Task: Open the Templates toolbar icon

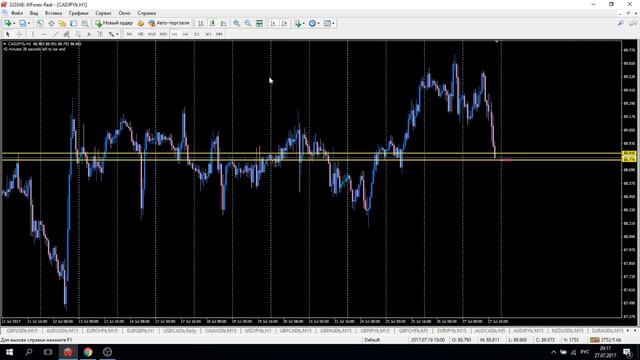Action: (x=327, y=23)
